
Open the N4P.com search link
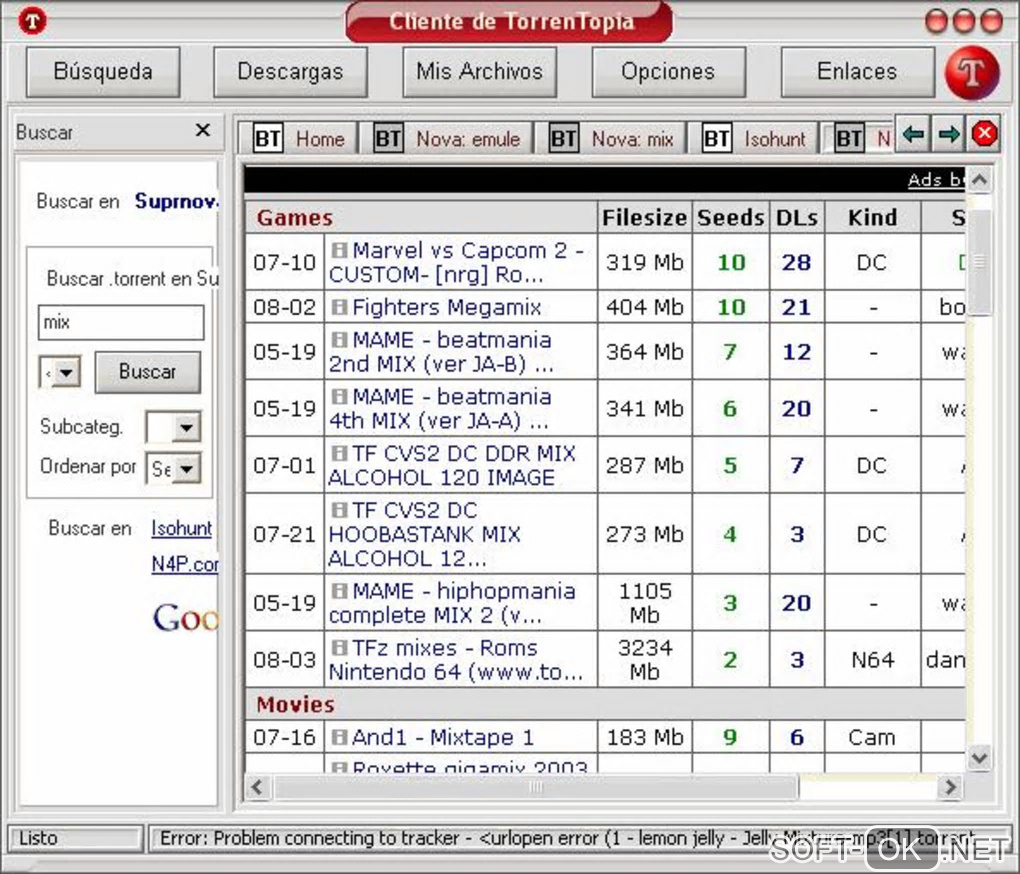(x=185, y=564)
